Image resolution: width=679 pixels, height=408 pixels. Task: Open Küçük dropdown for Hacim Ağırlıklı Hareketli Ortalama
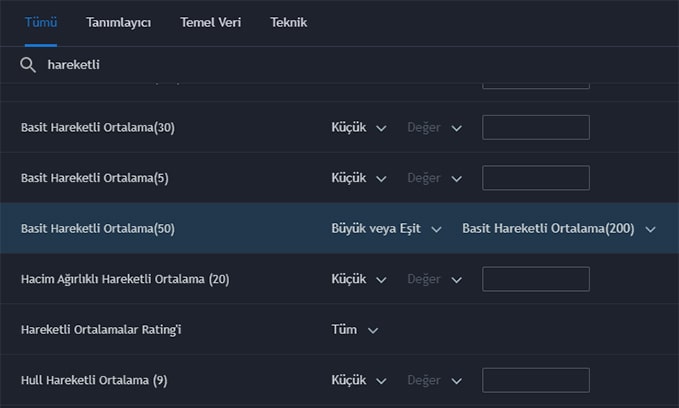pos(359,279)
